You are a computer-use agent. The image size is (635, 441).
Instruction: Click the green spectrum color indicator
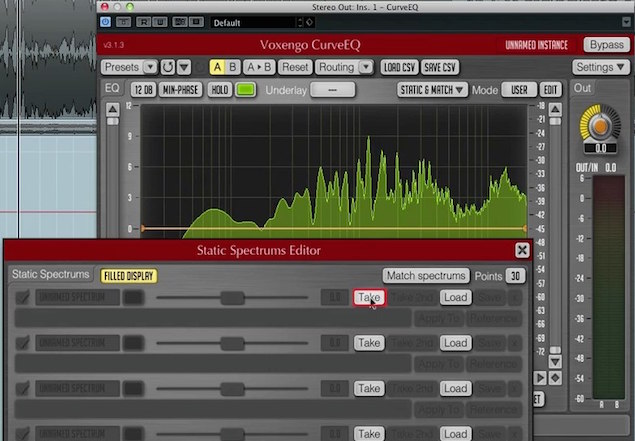(245, 89)
